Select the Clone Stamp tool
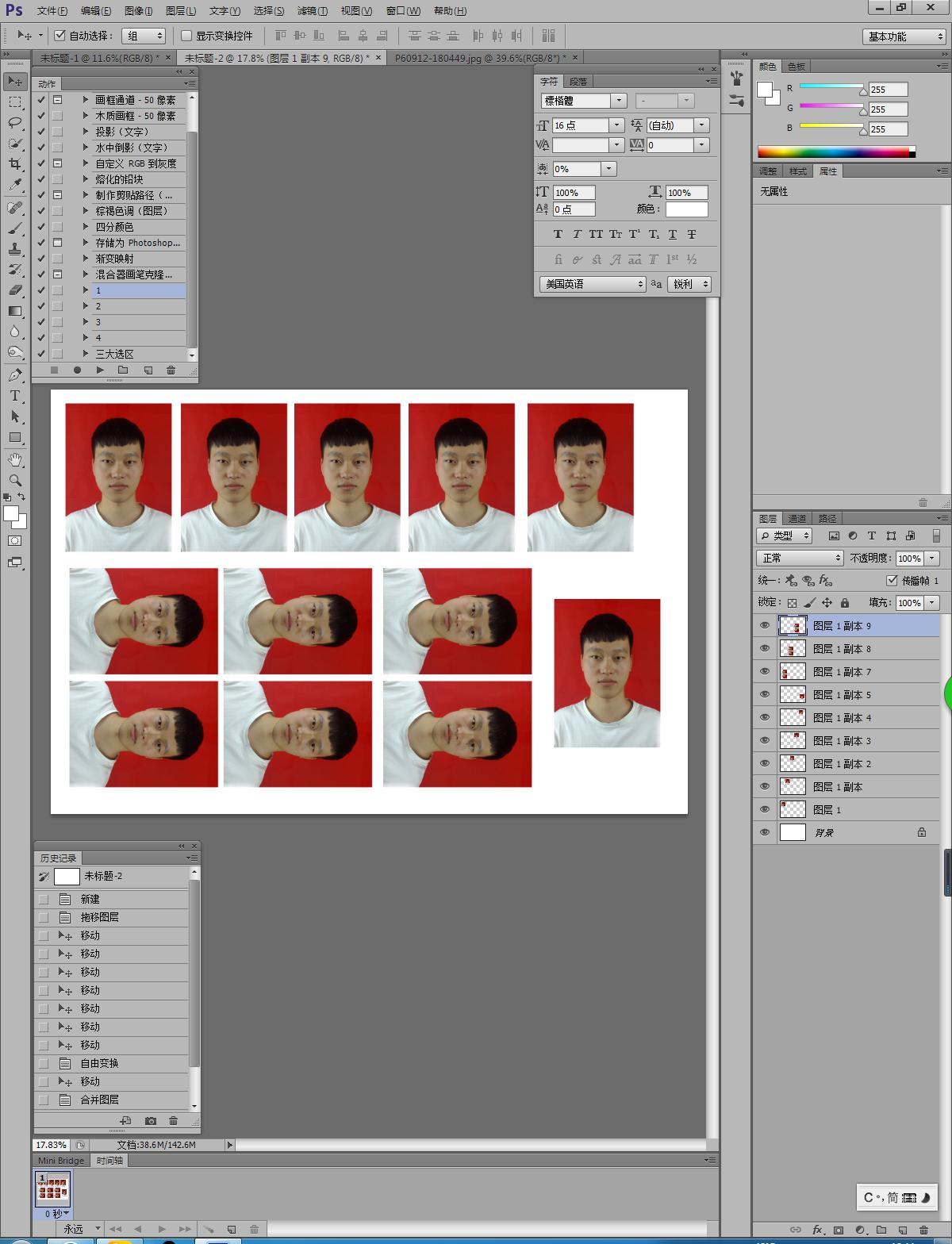 [x=15, y=249]
